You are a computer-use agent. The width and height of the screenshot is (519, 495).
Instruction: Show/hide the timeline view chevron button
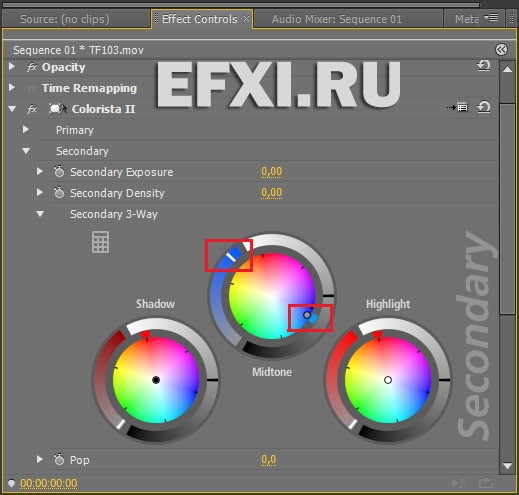coord(501,50)
